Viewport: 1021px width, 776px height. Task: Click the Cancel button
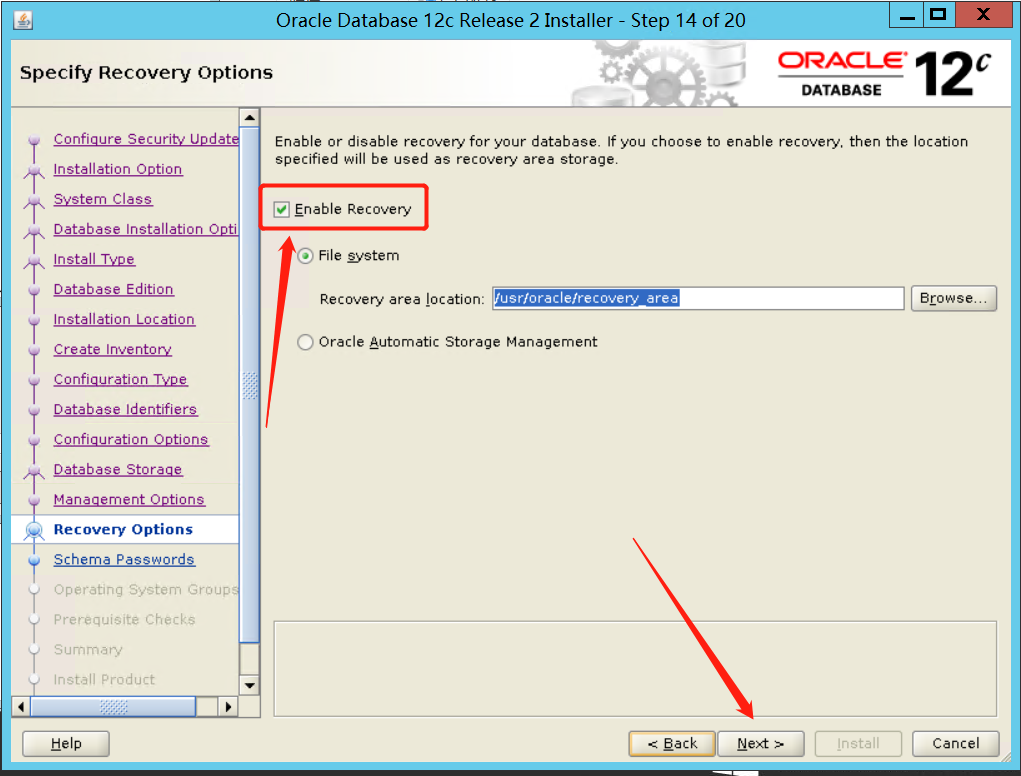point(955,743)
